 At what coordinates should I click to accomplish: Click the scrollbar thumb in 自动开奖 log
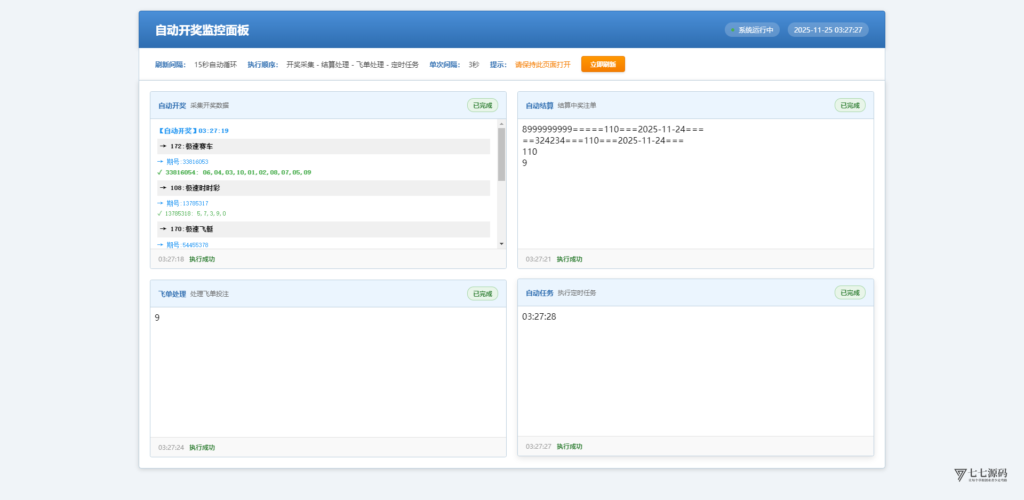pos(501,155)
